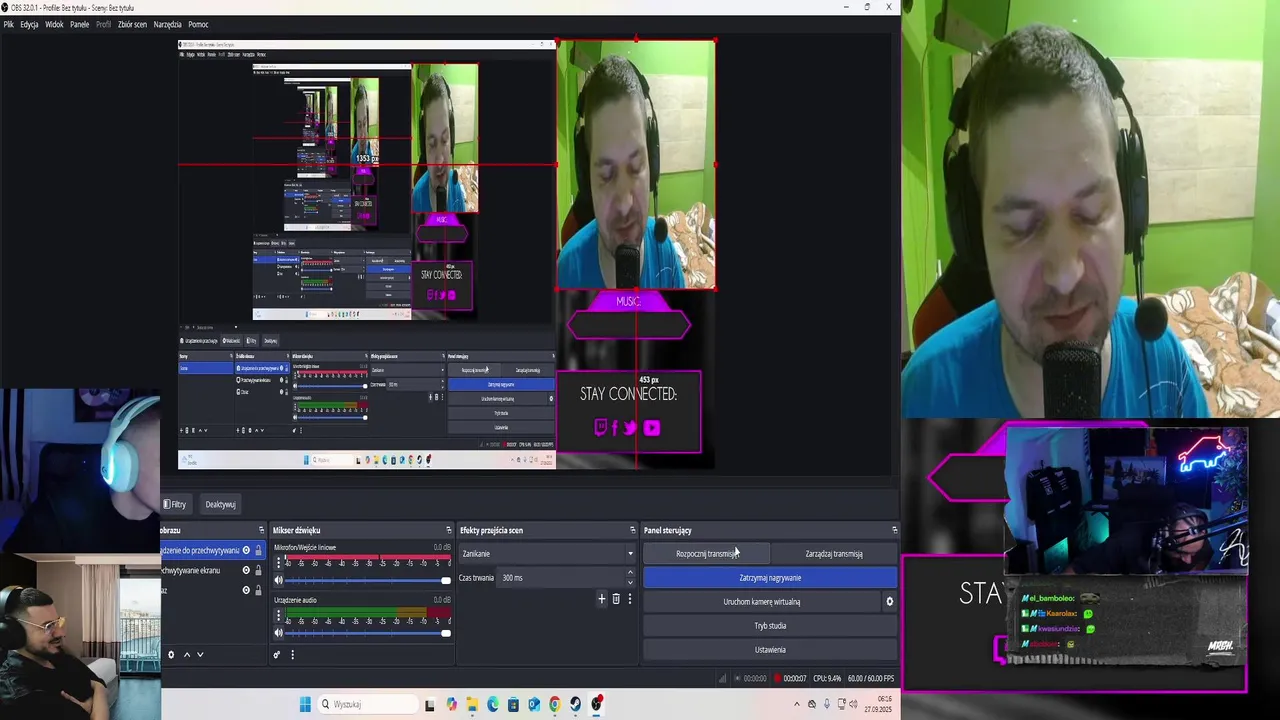Screen dimensions: 1280x720
Task: Click the network status icon in status bar
Action: pyautogui.click(x=722, y=678)
